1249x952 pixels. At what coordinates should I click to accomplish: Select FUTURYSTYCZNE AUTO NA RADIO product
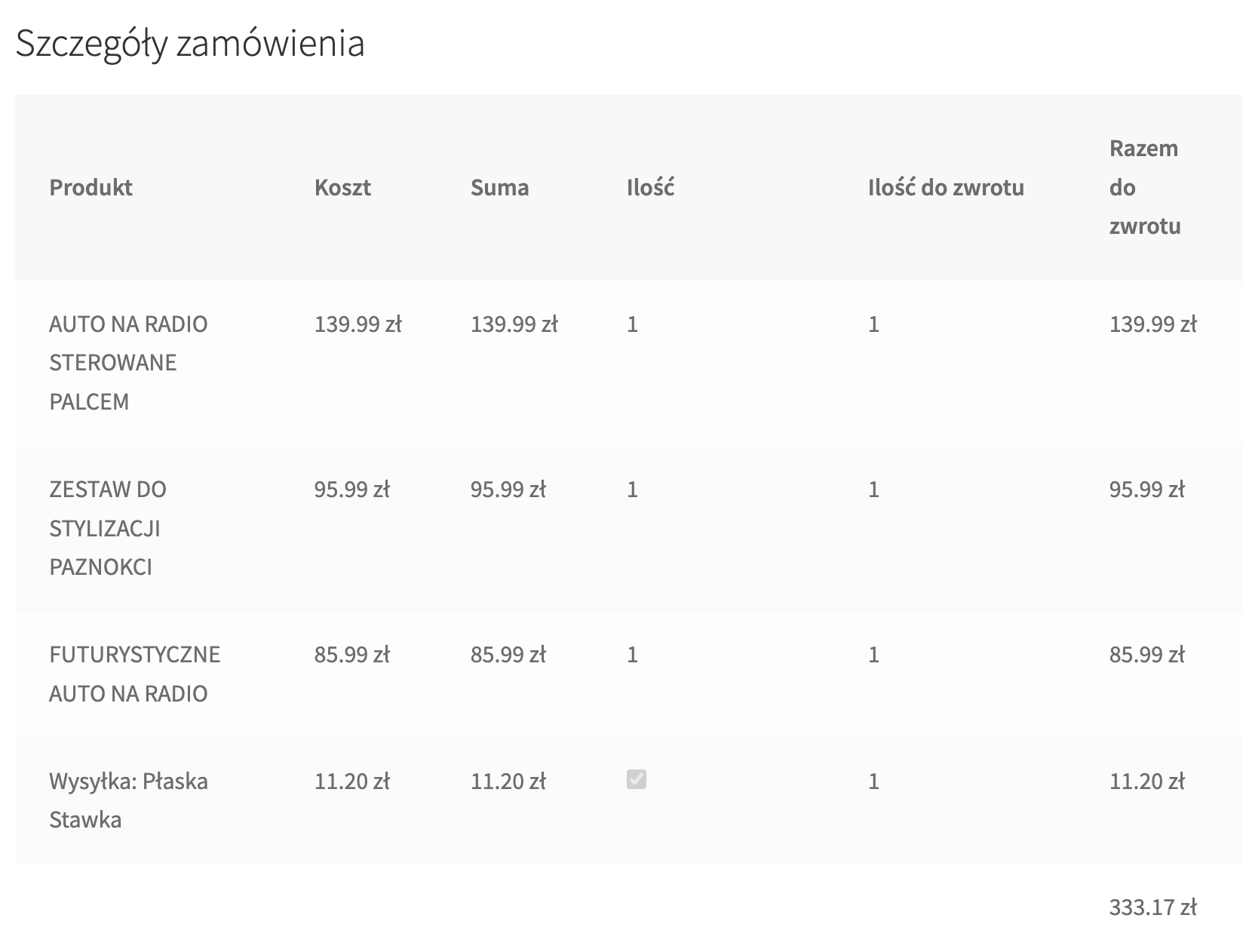[x=135, y=674]
